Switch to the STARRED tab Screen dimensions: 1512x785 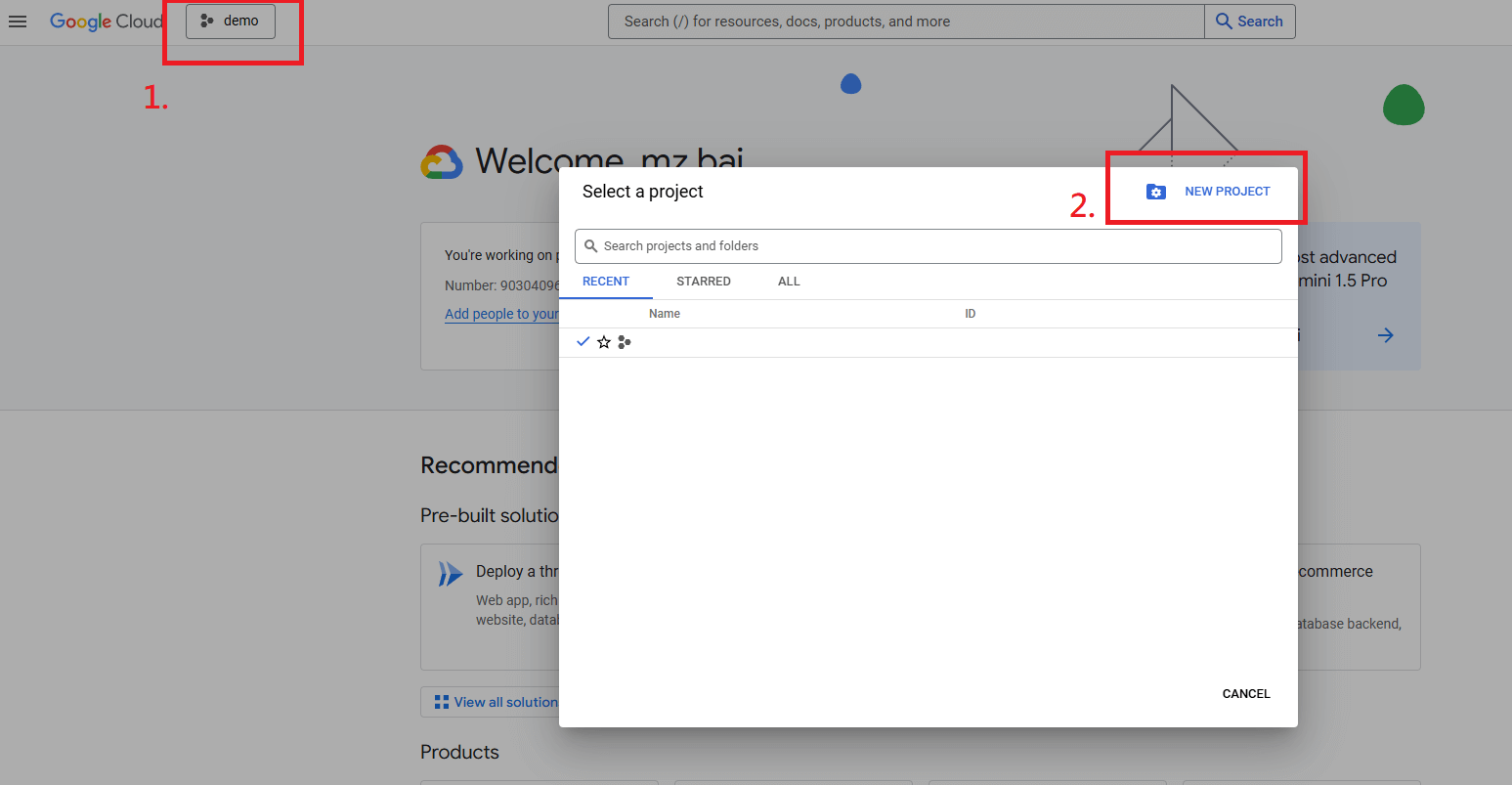point(704,282)
